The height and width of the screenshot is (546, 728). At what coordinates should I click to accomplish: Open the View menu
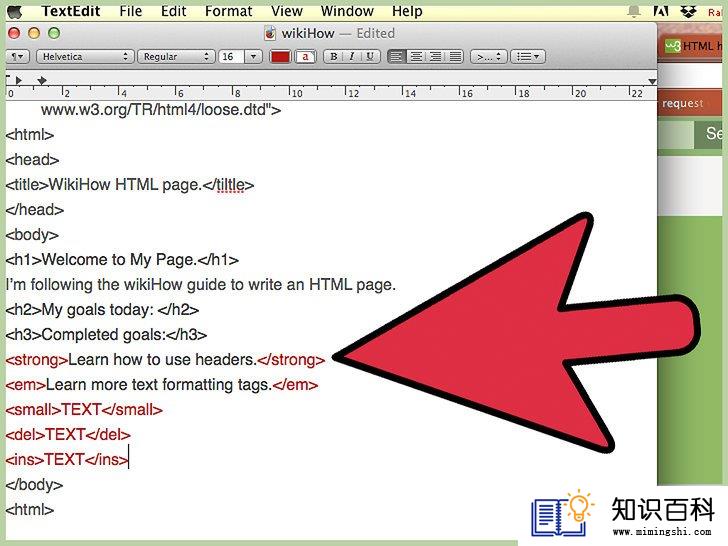(286, 11)
